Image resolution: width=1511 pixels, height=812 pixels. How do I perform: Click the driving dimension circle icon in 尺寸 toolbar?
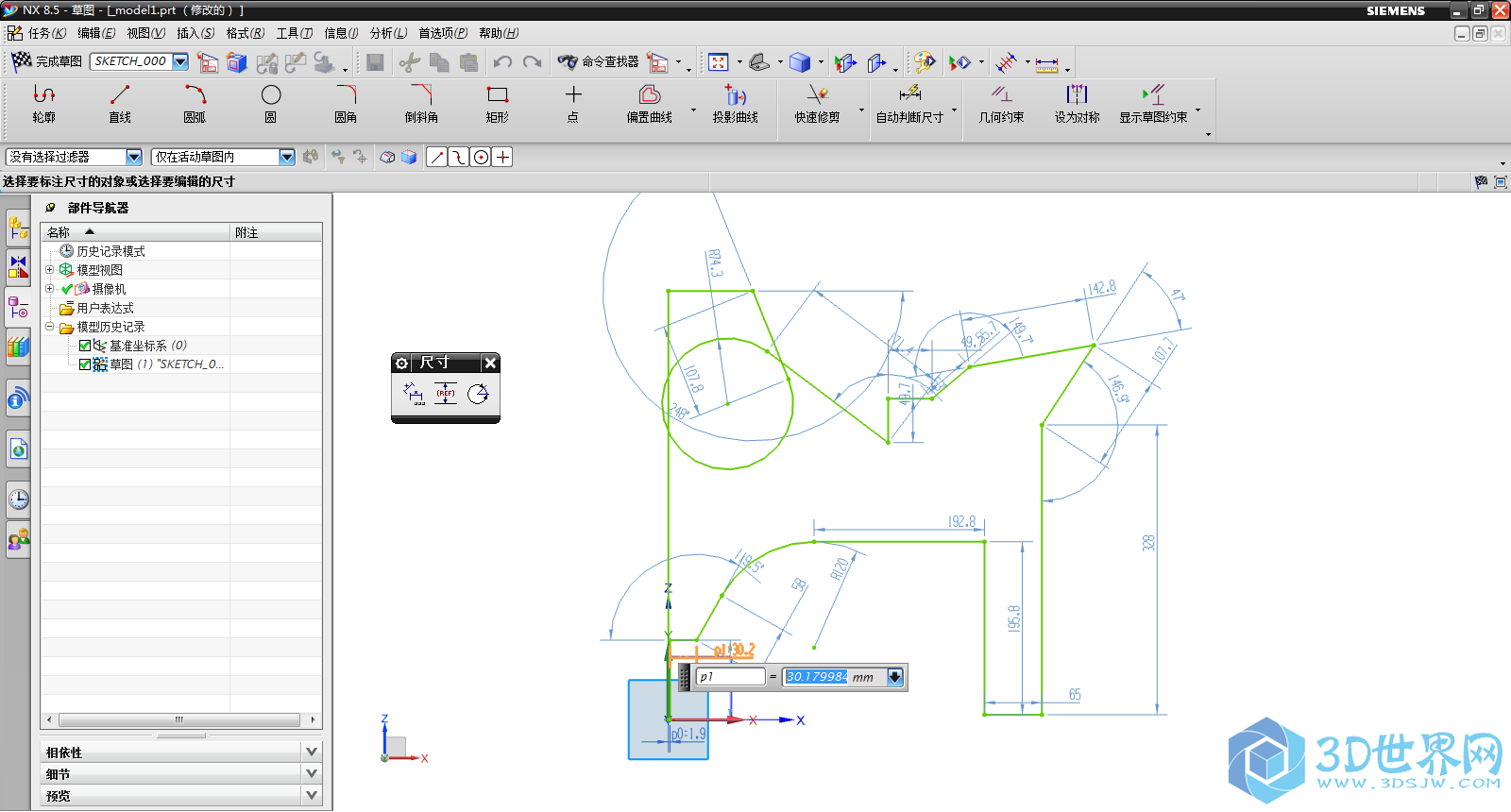click(x=478, y=394)
